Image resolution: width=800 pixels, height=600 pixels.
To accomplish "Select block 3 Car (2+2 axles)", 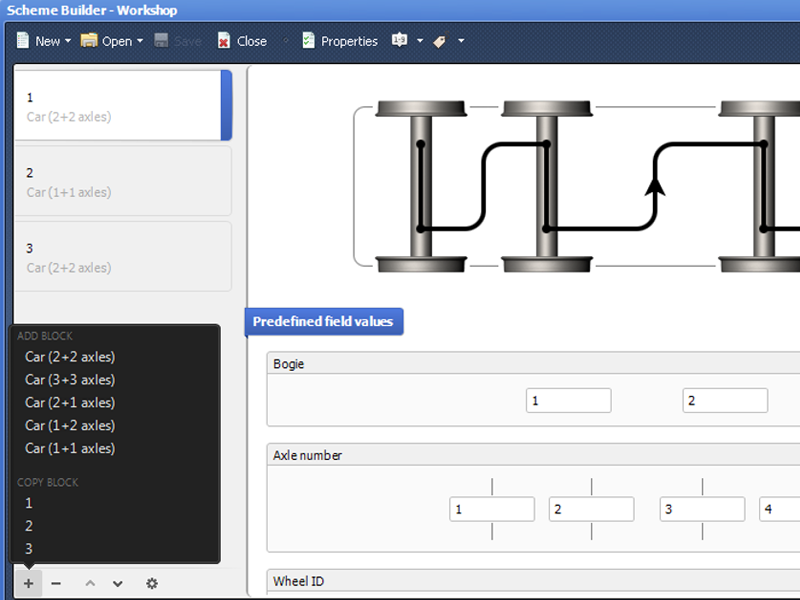I will (123, 257).
